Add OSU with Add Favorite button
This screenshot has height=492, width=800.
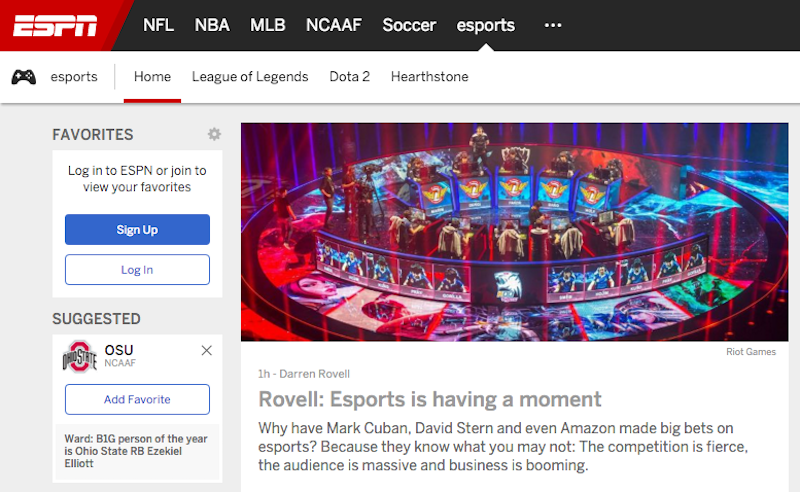pyautogui.click(x=137, y=399)
